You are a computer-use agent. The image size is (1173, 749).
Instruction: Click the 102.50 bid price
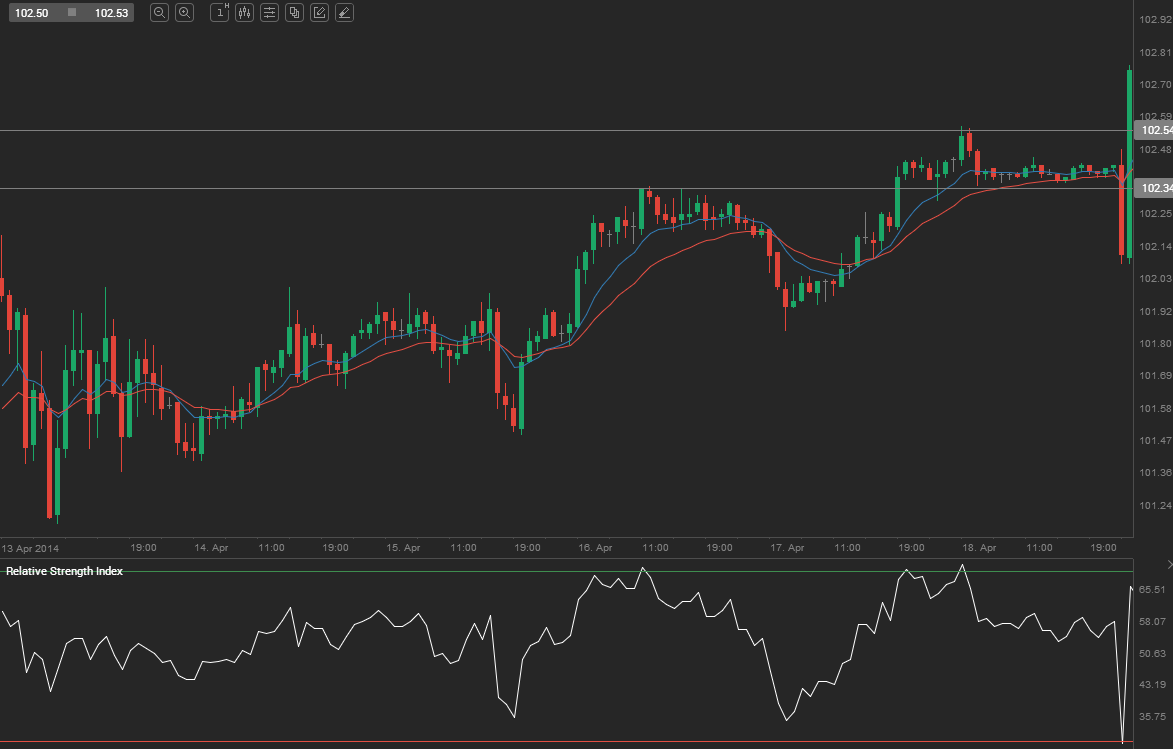coord(32,13)
